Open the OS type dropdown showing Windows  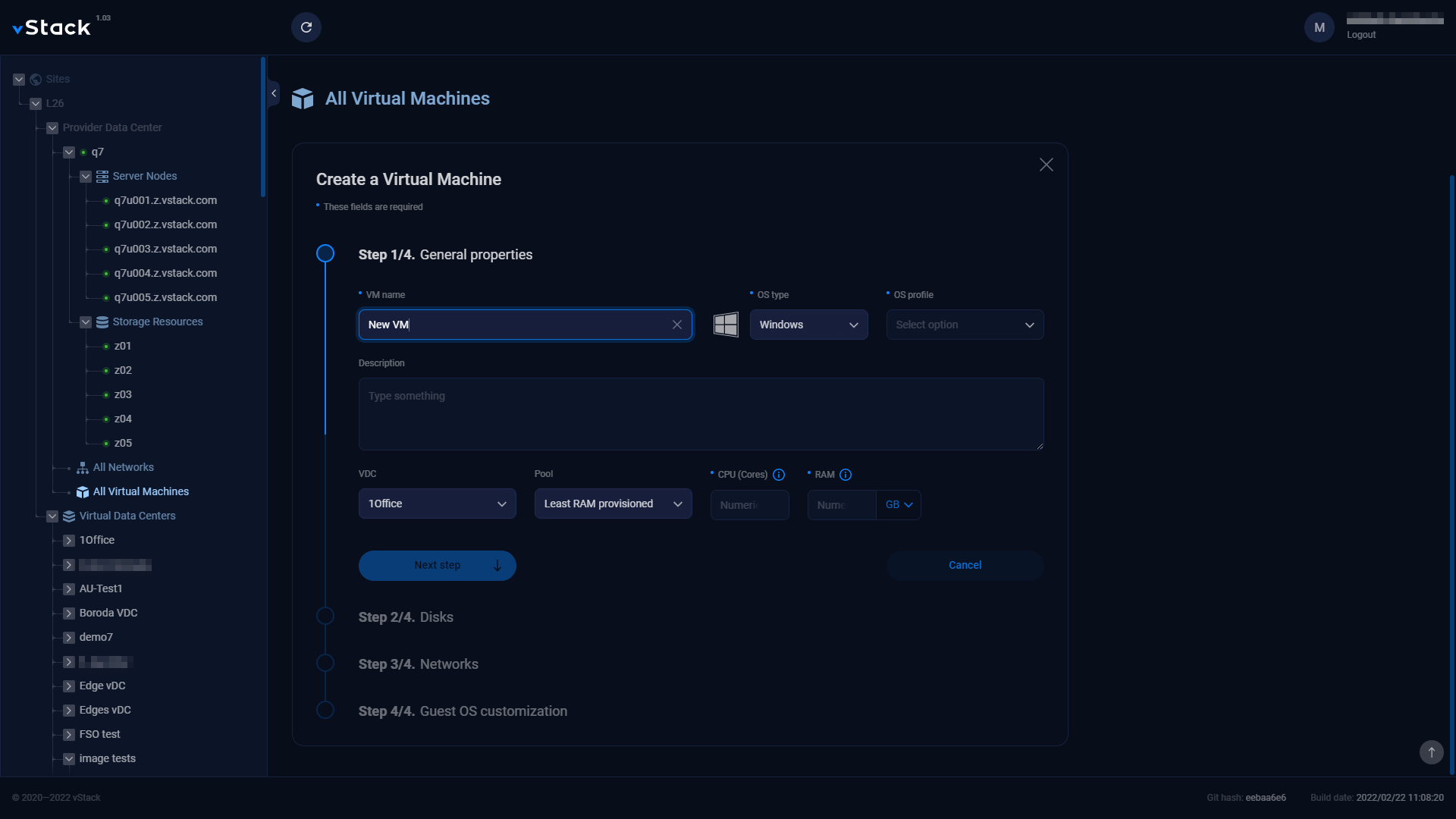pyautogui.click(x=808, y=325)
